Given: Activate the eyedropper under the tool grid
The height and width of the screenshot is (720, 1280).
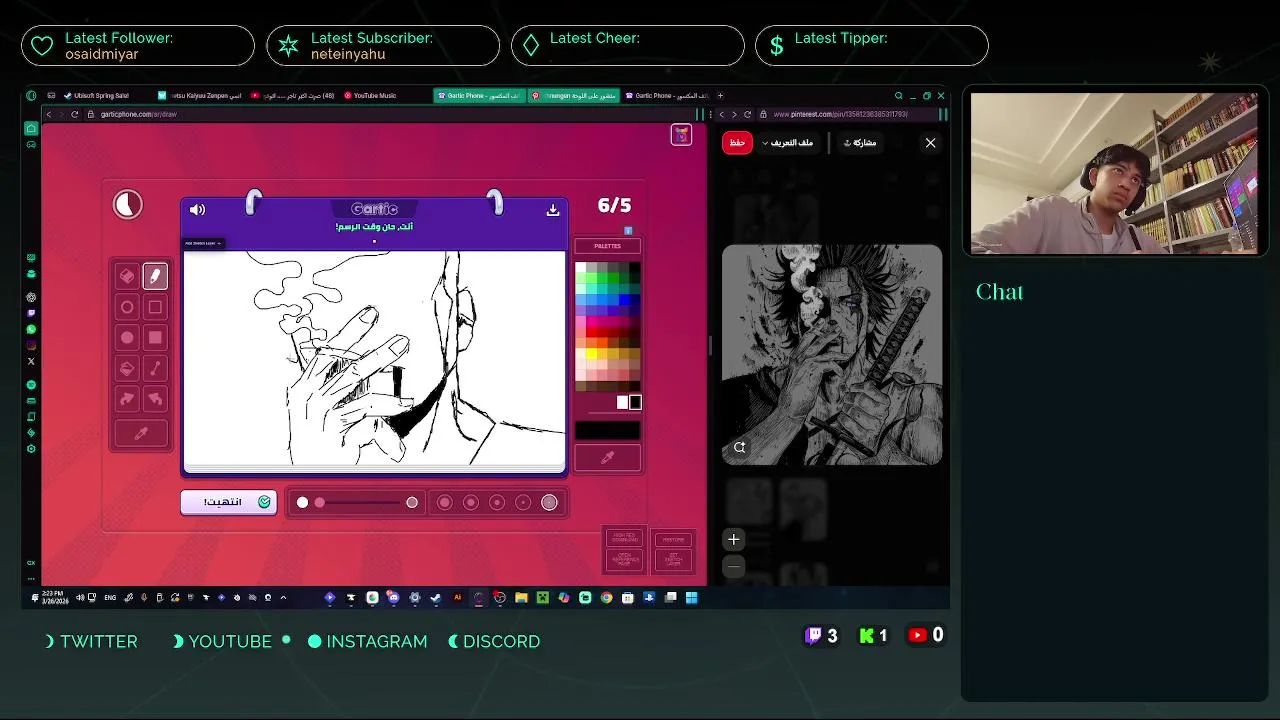Looking at the screenshot, I should tap(141, 434).
